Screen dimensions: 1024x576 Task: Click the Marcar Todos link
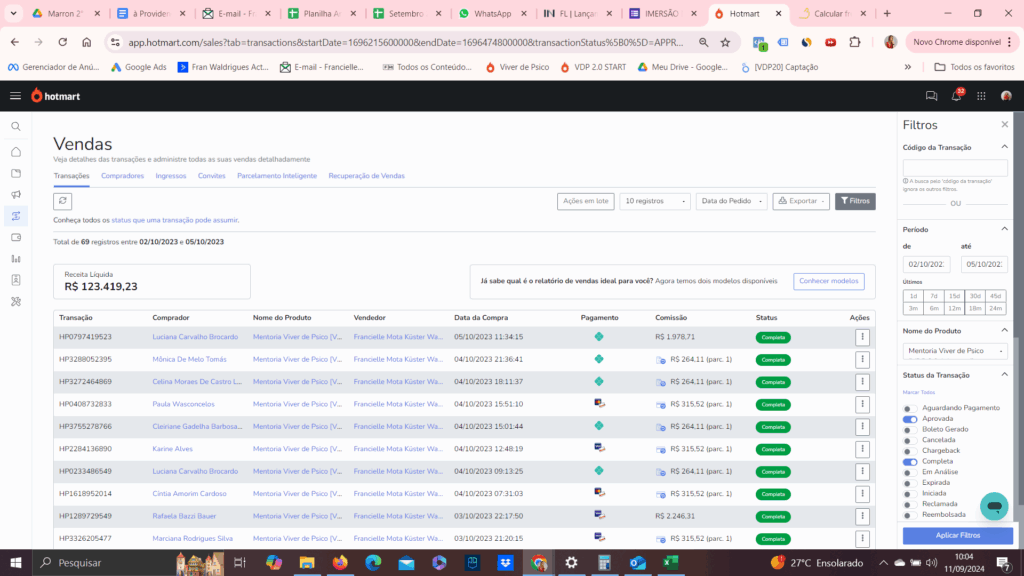tap(919, 392)
